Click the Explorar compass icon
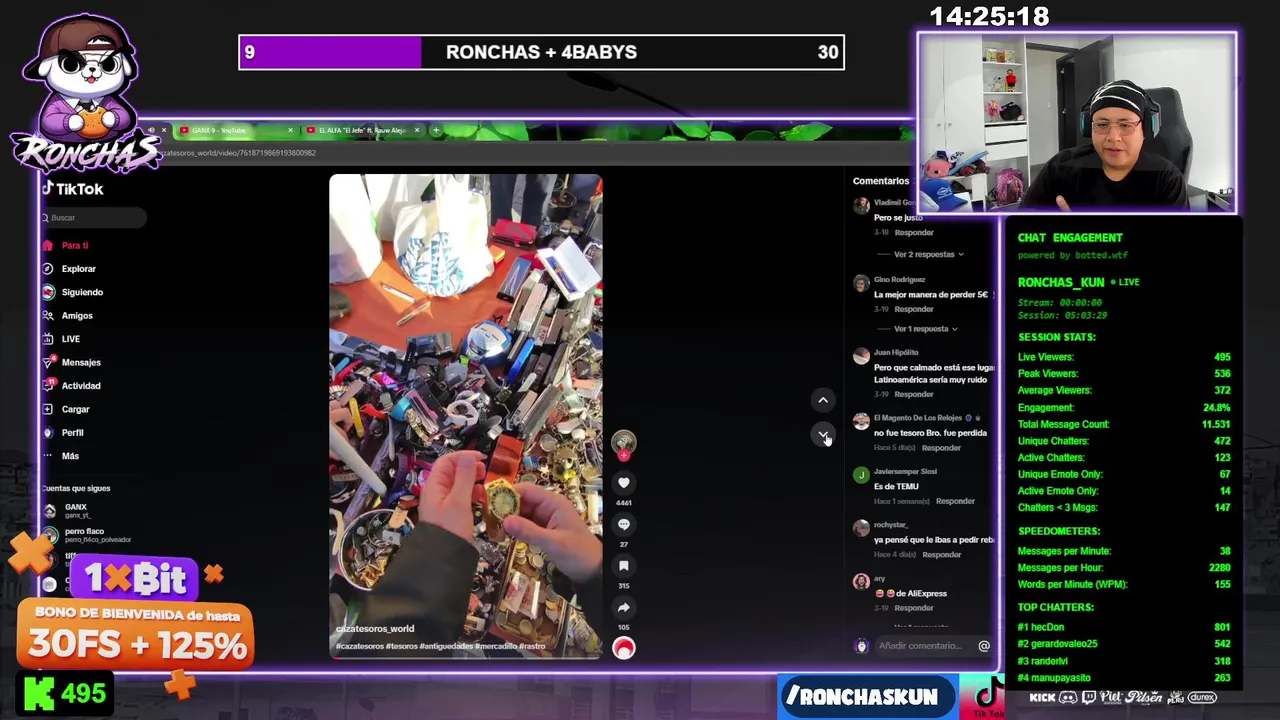Image resolution: width=1280 pixels, height=720 pixels. pos(48,269)
